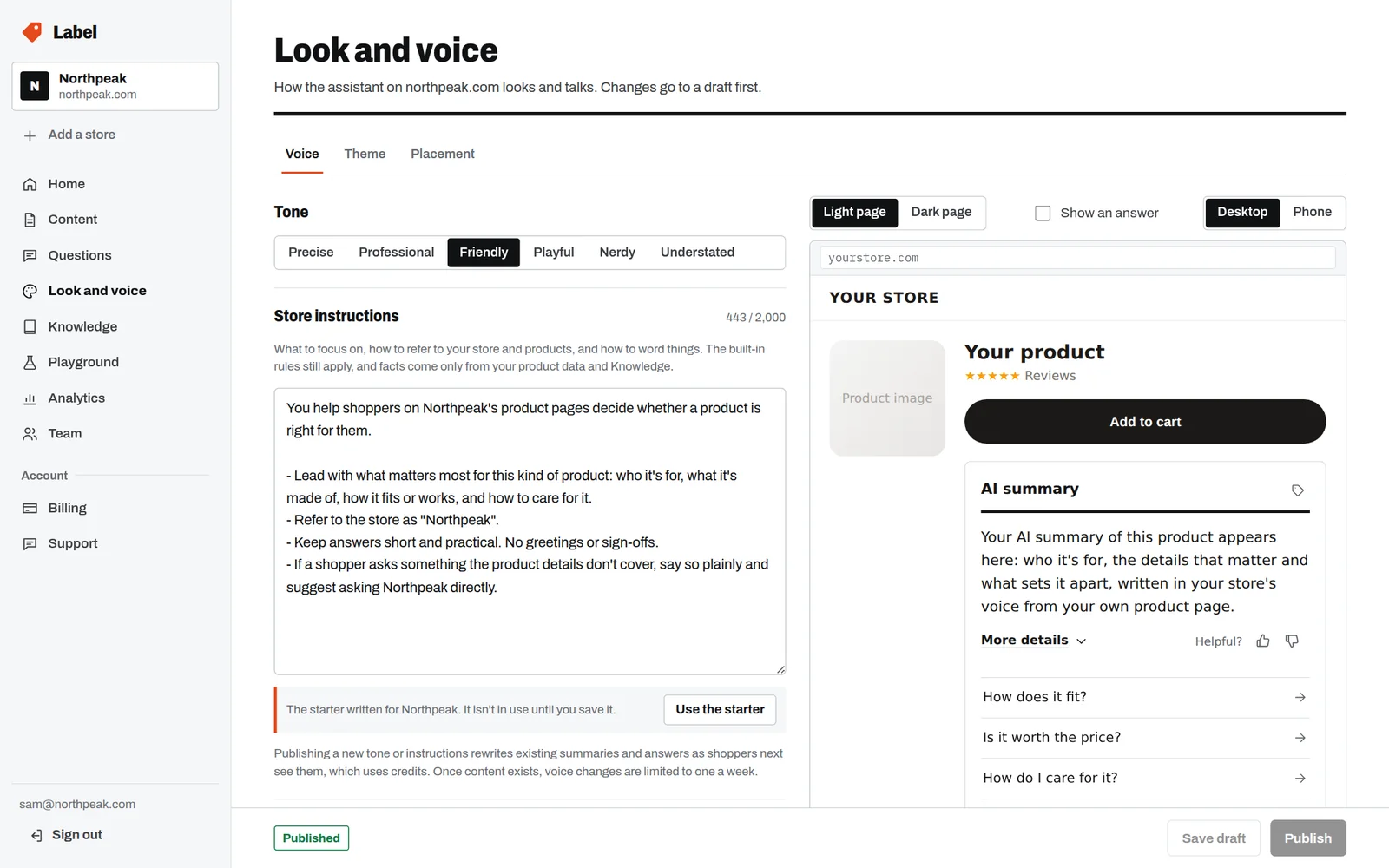Click the Published status badge
This screenshot has height=868, width=1389.
[x=312, y=838]
